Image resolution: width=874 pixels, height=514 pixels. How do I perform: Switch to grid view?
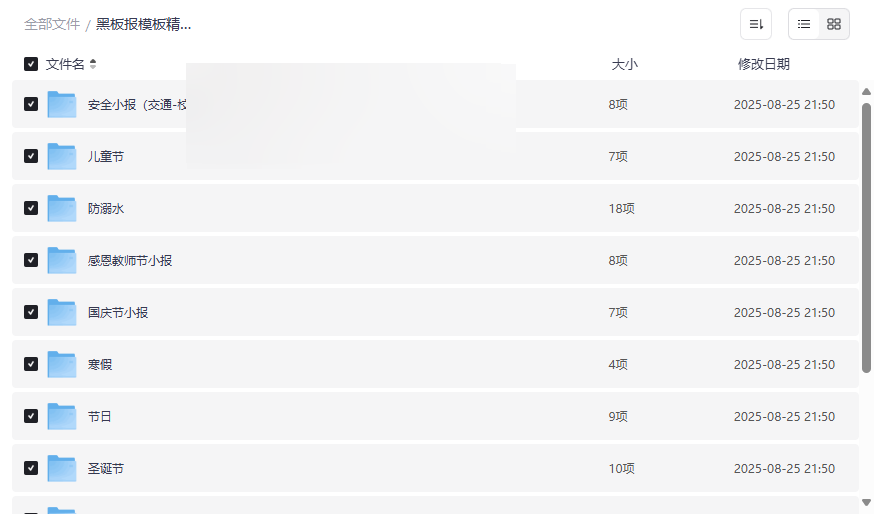pyautogui.click(x=834, y=24)
